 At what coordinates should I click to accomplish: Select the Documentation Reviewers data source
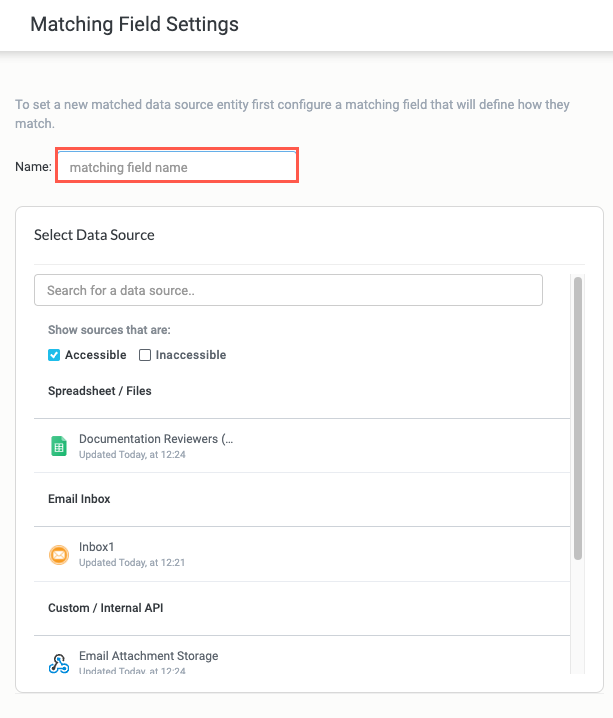coord(156,439)
